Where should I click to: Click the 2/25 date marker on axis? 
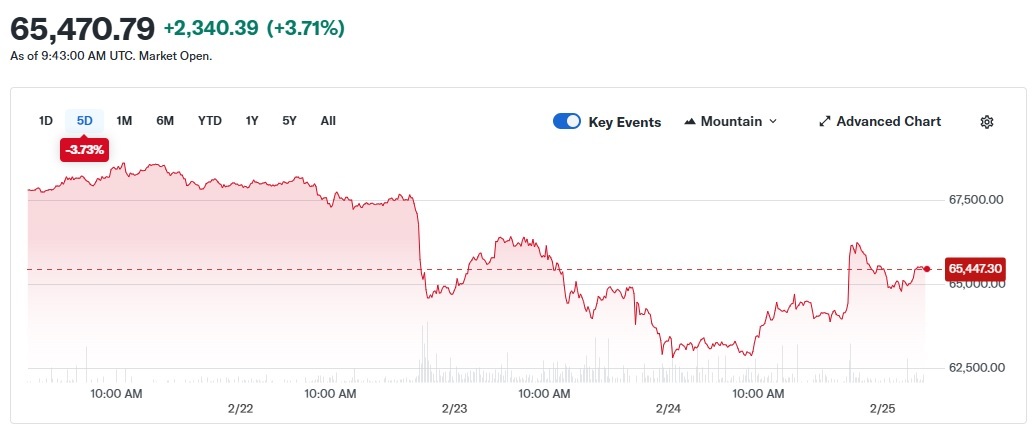point(882,409)
